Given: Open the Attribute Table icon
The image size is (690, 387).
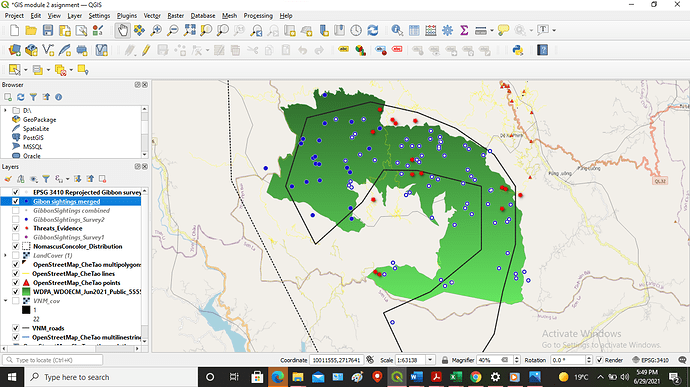Looking at the screenshot, I should pyautogui.click(x=414, y=30).
